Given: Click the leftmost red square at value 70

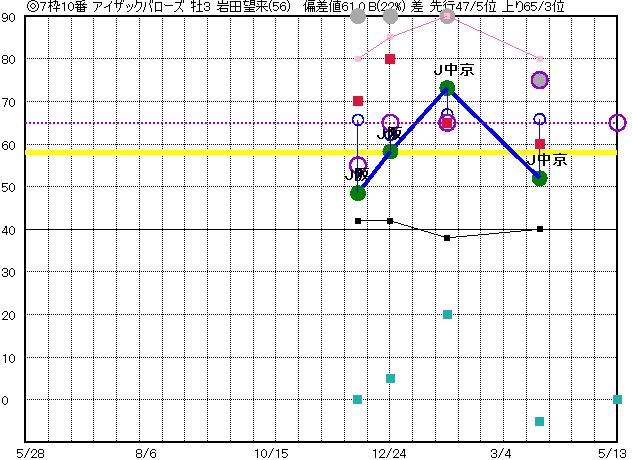Looking at the screenshot, I should click(358, 101).
